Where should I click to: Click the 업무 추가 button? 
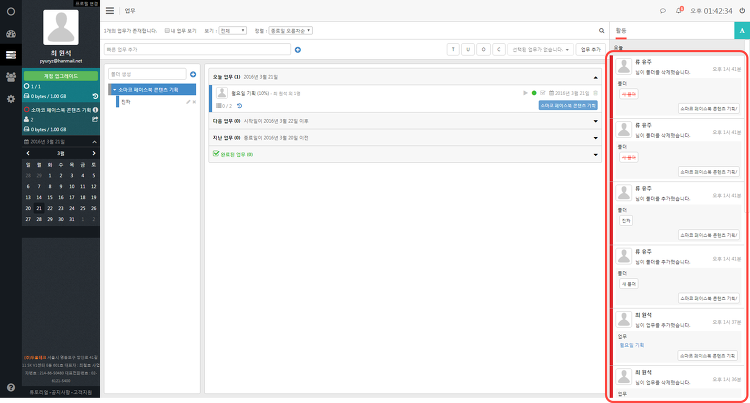click(591, 49)
